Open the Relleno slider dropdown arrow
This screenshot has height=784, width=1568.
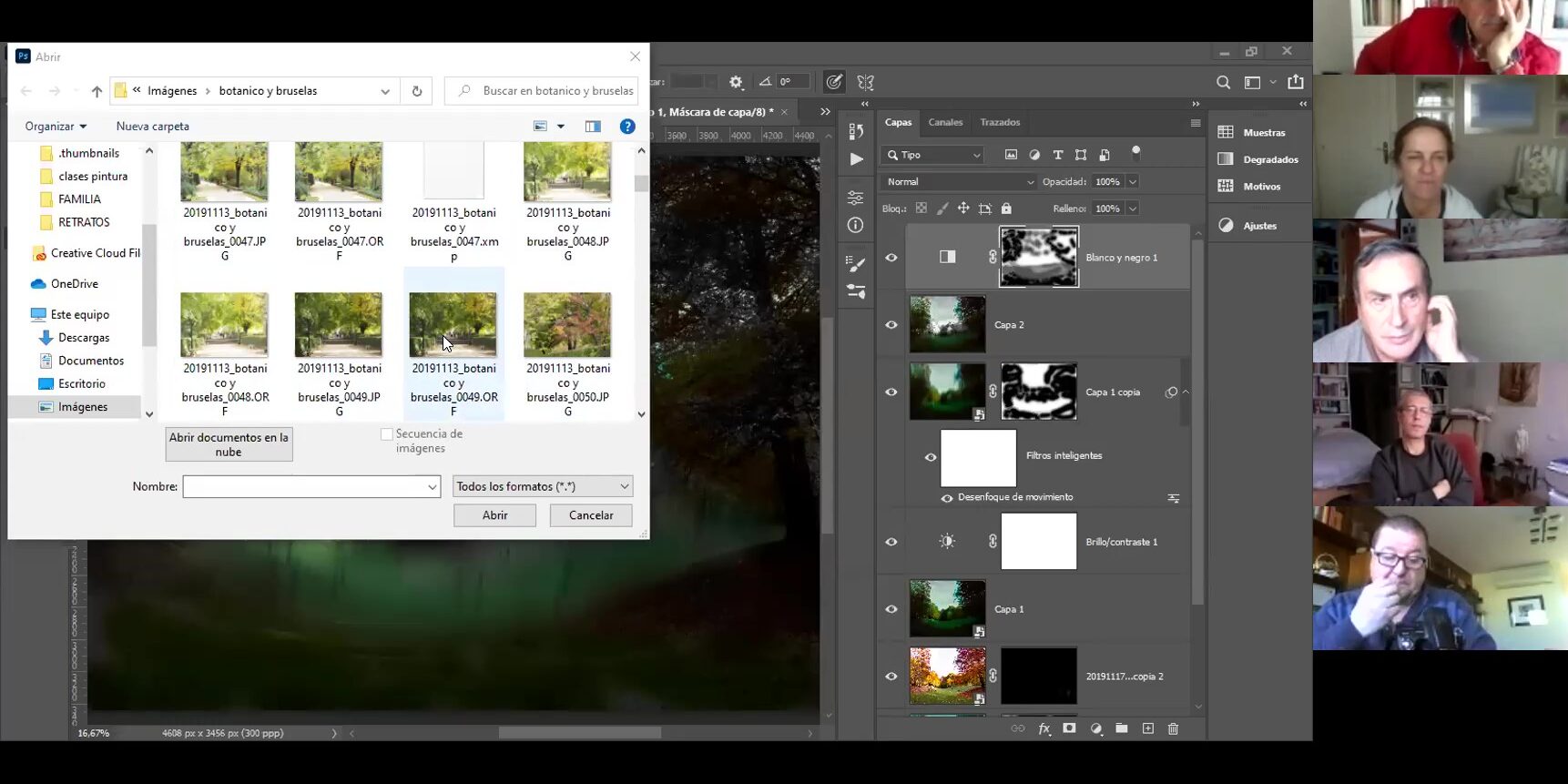(x=1133, y=209)
